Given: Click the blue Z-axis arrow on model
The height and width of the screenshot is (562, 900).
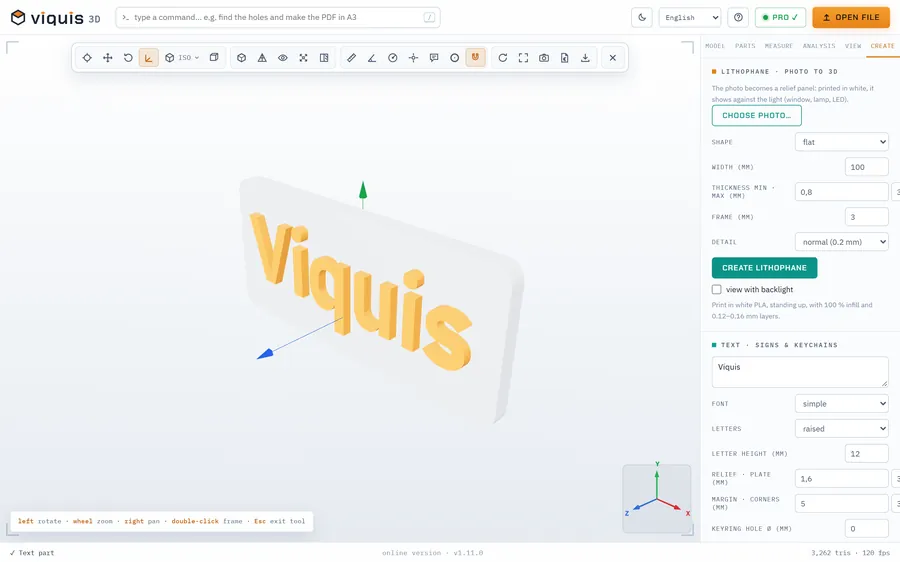Looking at the screenshot, I should tap(265, 354).
